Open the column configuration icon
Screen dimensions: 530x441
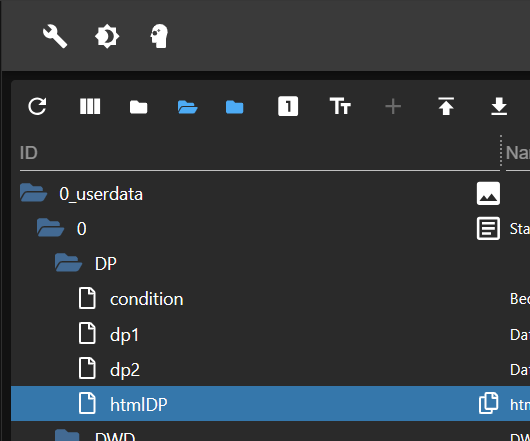click(90, 106)
